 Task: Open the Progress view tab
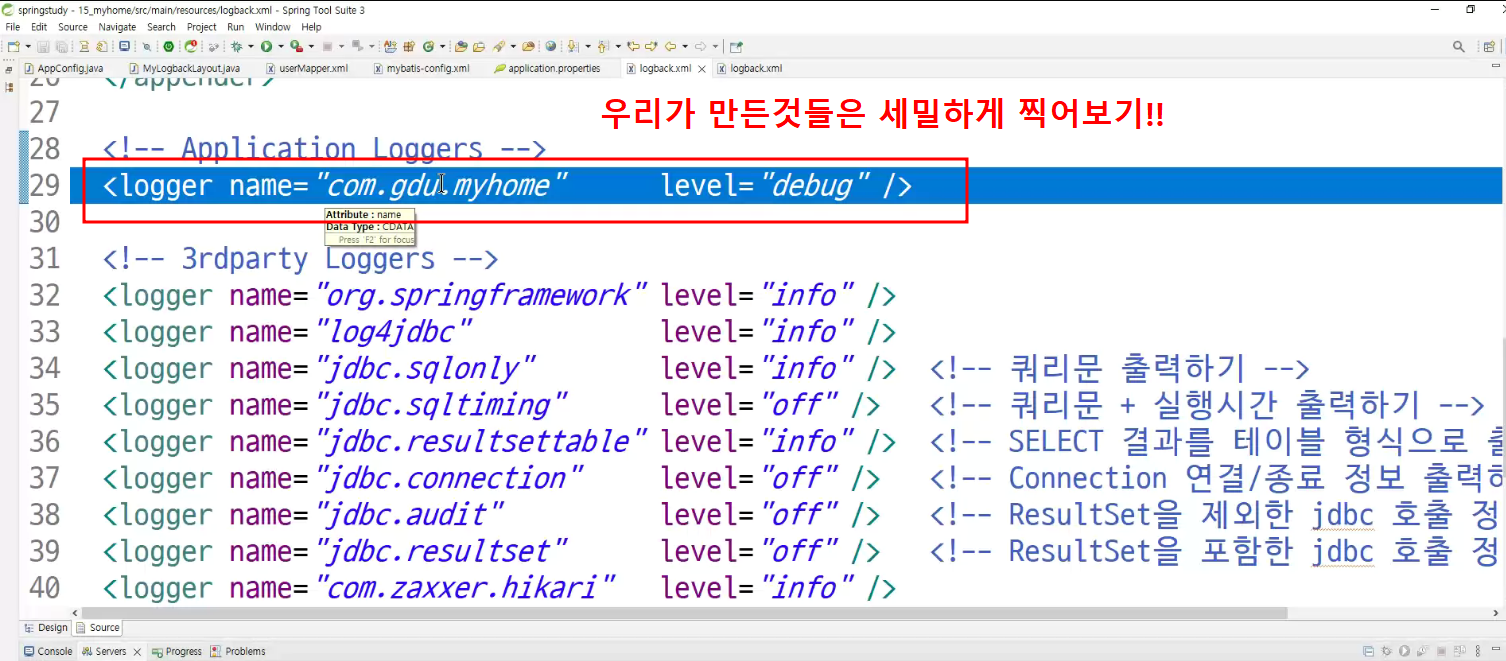(x=176, y=651)
